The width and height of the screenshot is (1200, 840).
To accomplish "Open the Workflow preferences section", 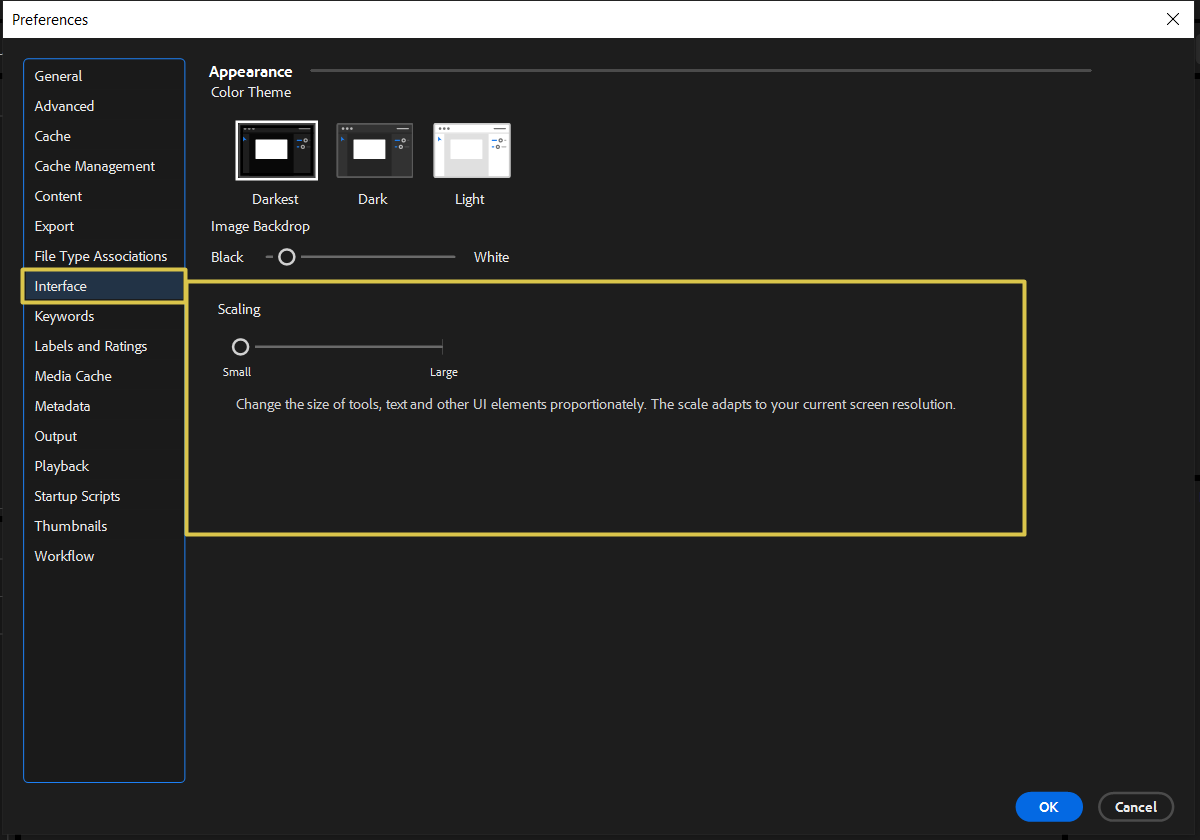I will pyautogui.click(x=64, y=556).
